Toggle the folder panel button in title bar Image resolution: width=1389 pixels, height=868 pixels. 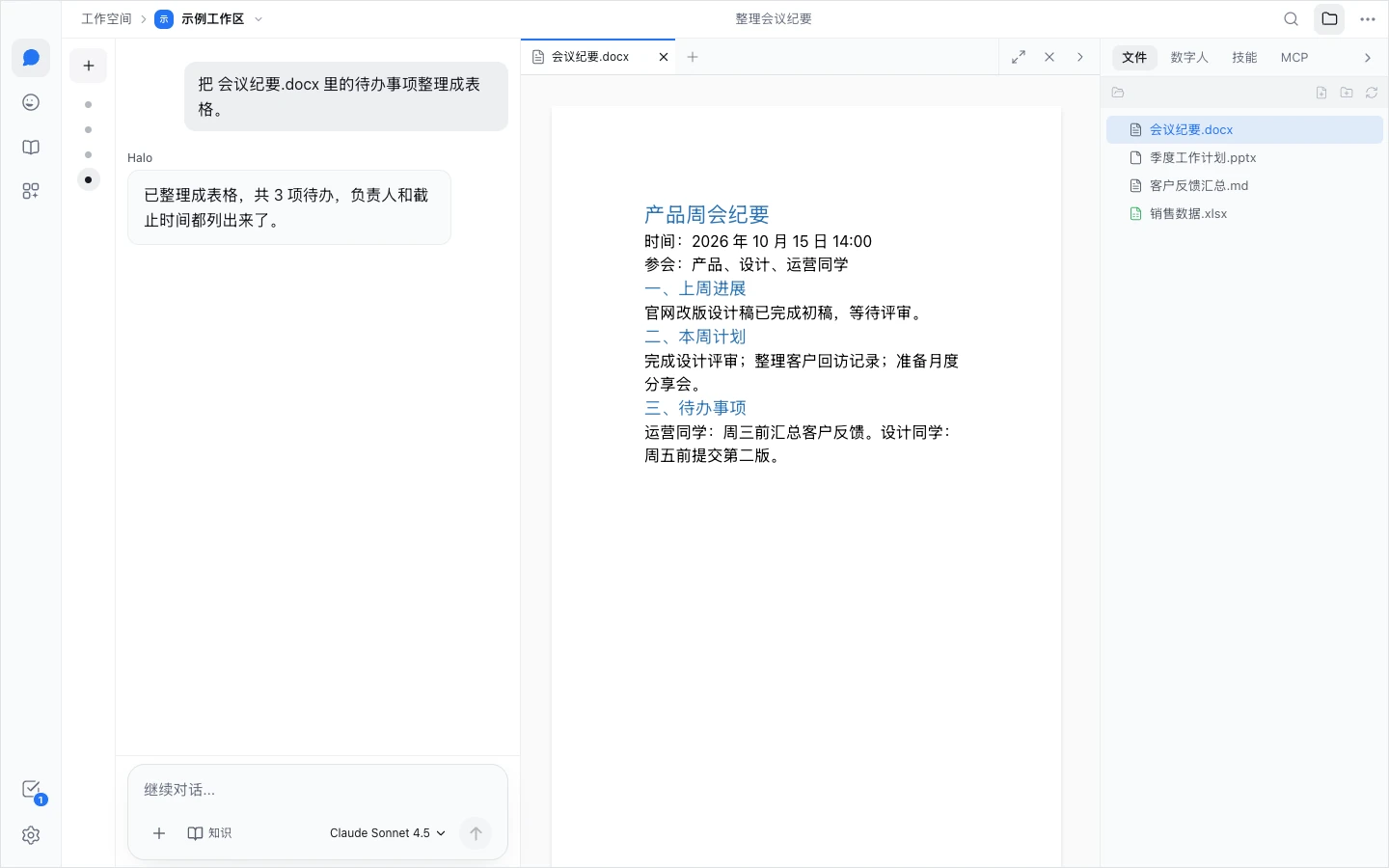pos(1329,19)
